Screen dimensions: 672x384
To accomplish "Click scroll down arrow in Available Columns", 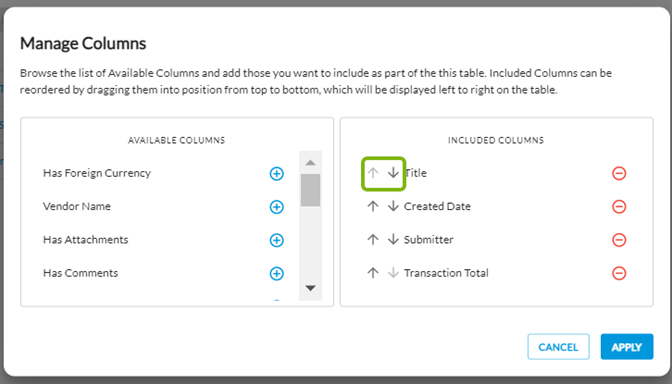I will tap(311, 288).
